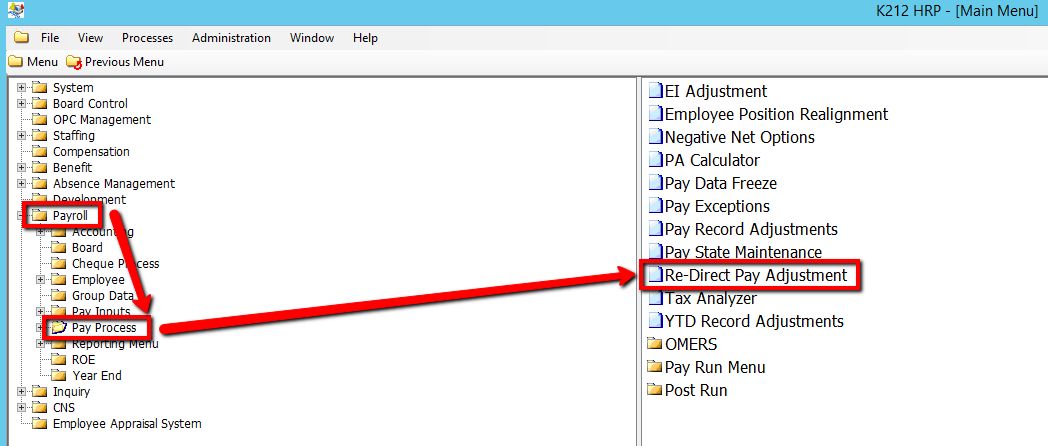Expand the Absence Management node
Screen dimensions: 1048x446
(x=22, y=184)
